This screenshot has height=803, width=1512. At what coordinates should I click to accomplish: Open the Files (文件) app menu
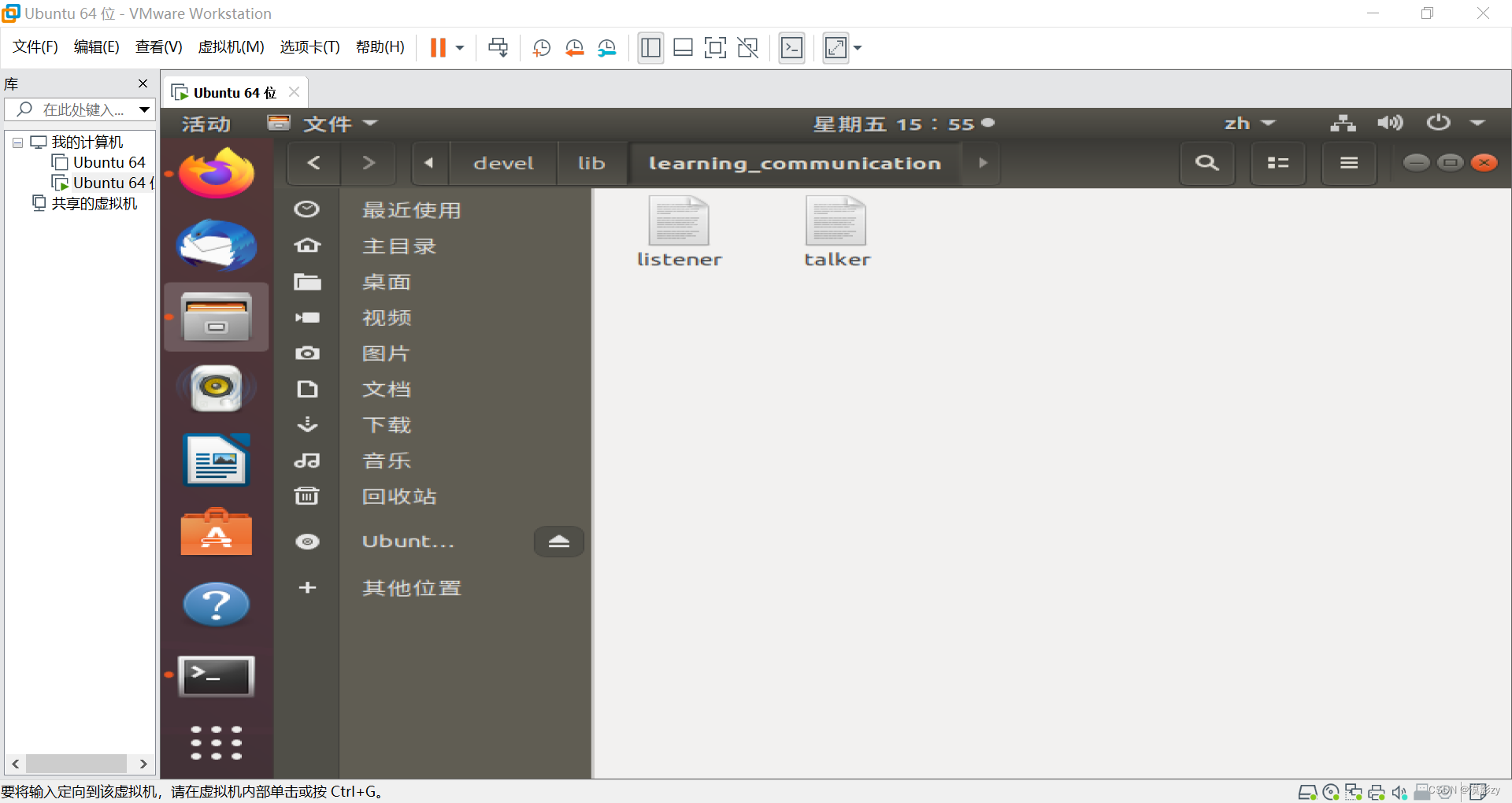323,124
